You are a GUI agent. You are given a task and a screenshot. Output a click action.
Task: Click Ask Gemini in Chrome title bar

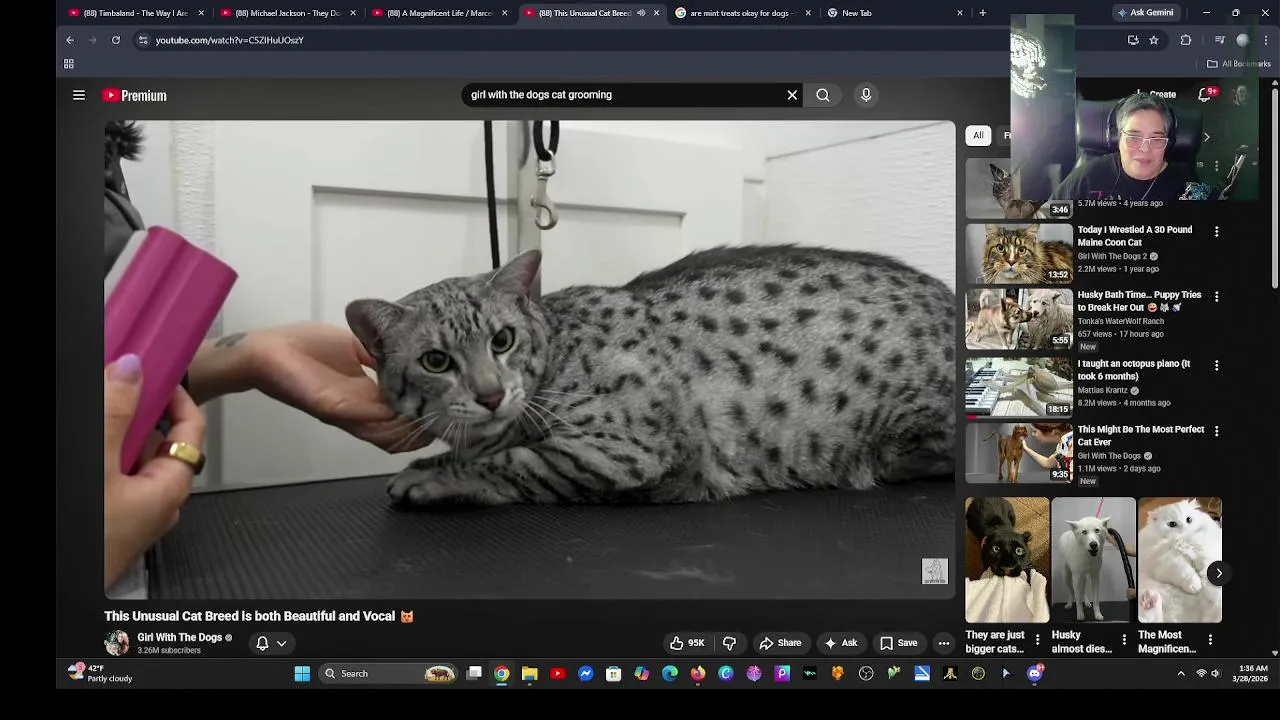1145,13
